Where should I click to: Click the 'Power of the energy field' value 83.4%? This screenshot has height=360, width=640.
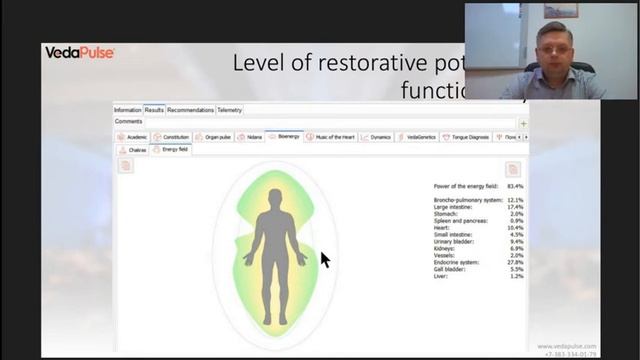point(515,186)
